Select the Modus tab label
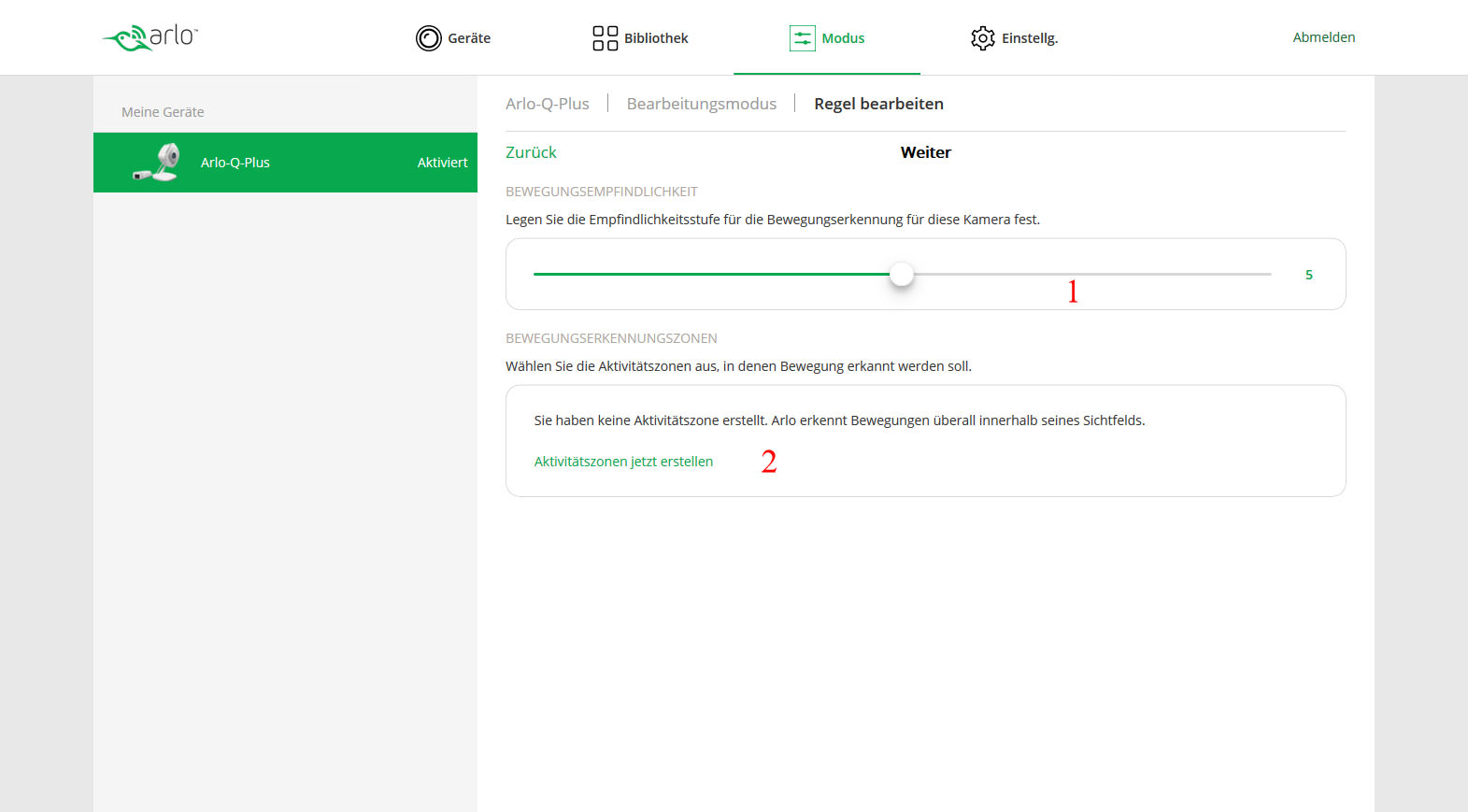1468x812 pixels. [x=843, y=38]
